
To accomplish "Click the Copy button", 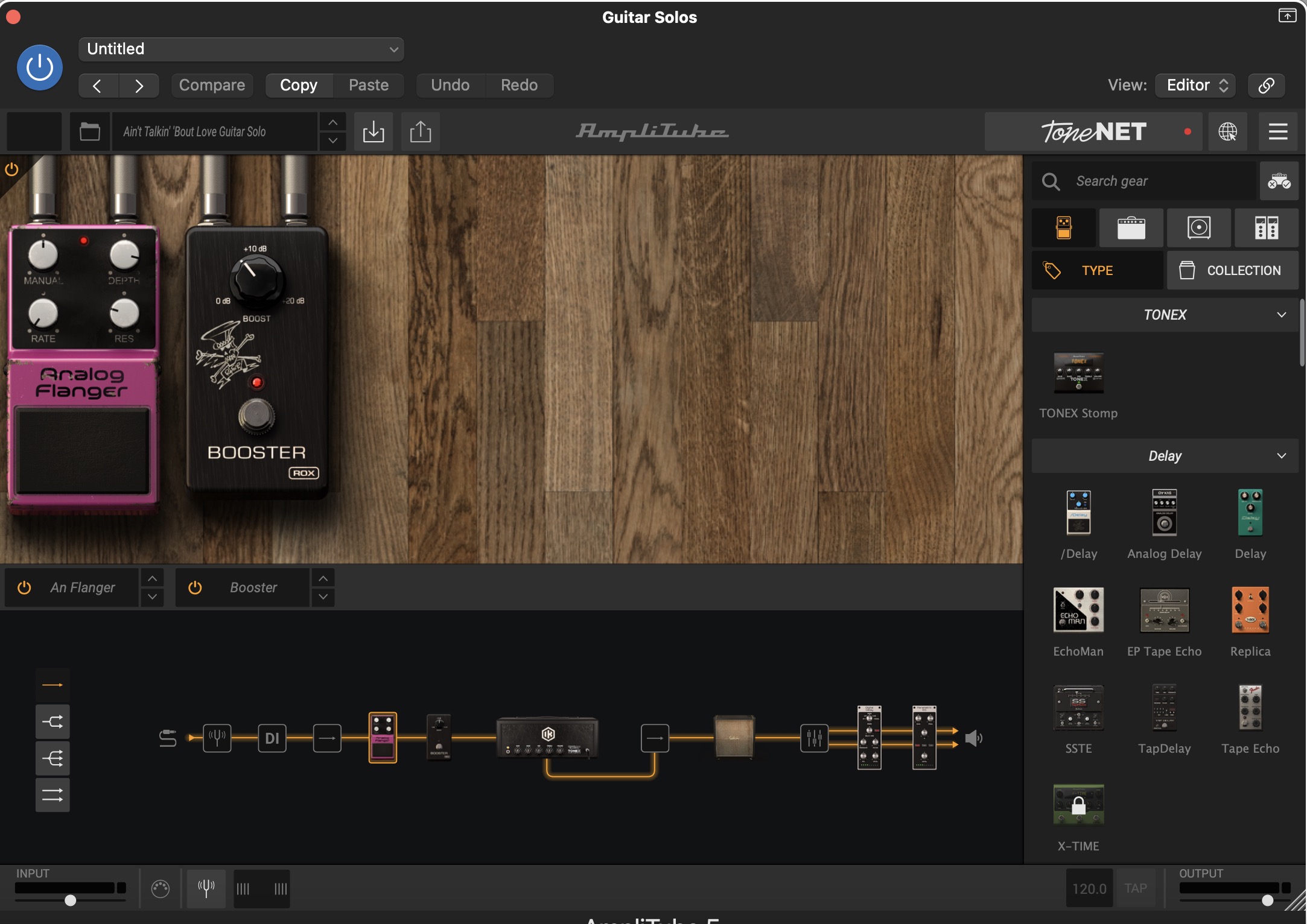I will click(x=299, y=85).
